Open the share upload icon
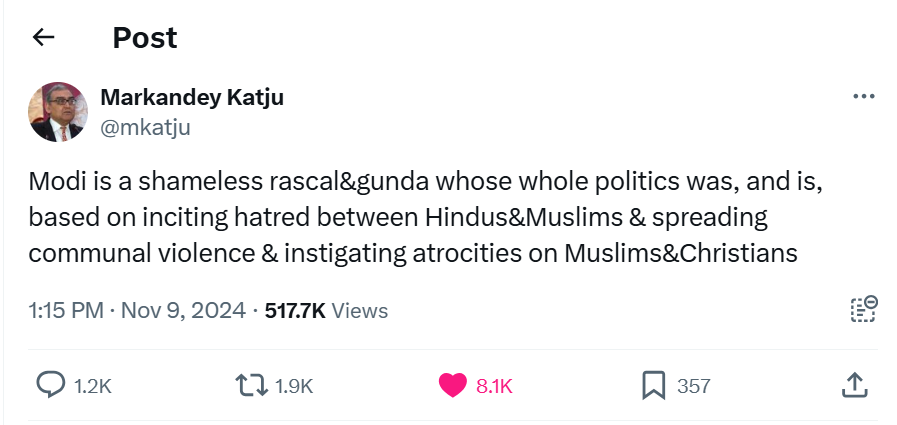Screen dimensions: 897x425 tap(853, 385)
